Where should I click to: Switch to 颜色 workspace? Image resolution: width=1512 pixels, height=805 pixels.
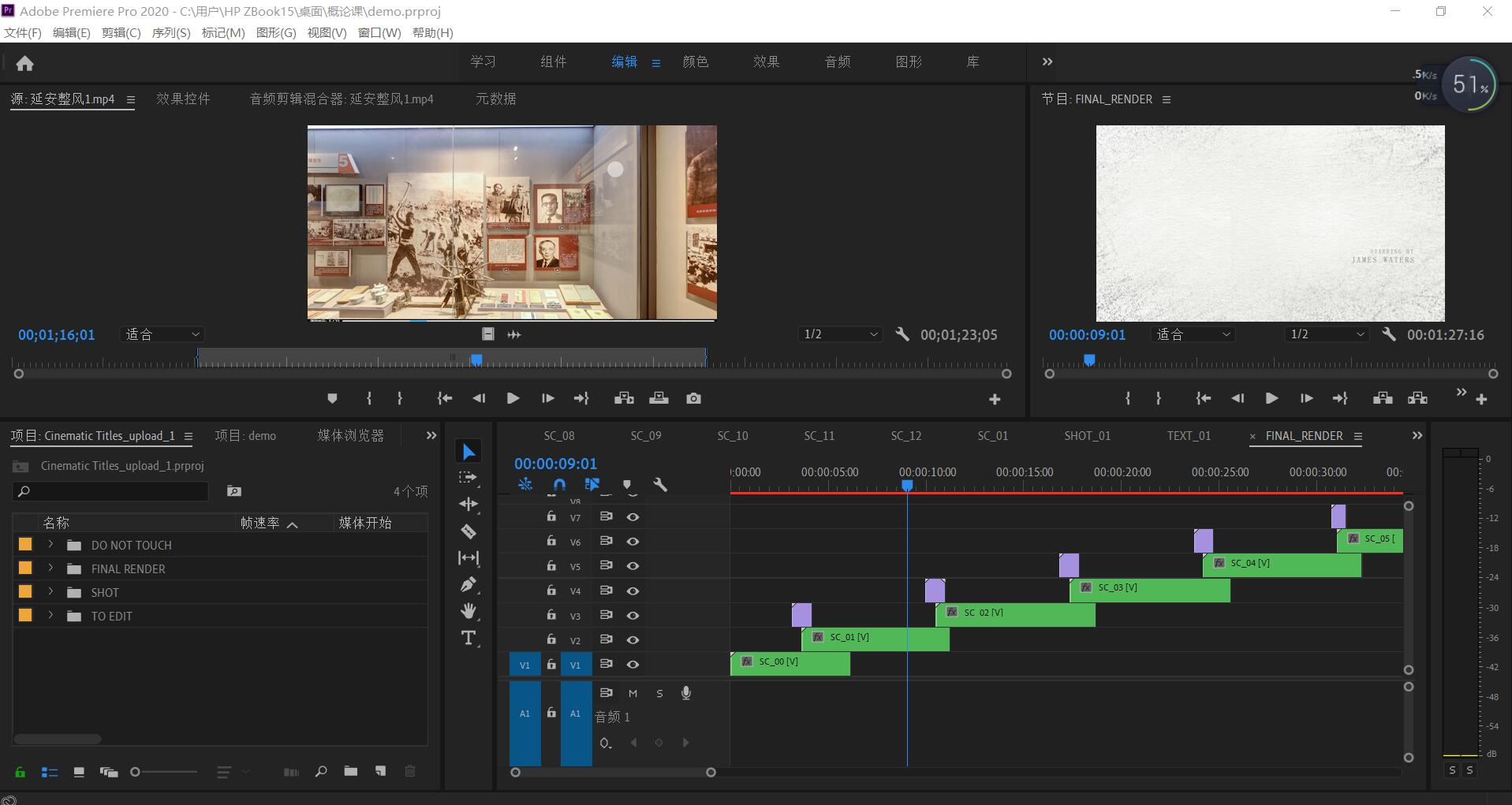pyautogui.click(x=696, y=61)
